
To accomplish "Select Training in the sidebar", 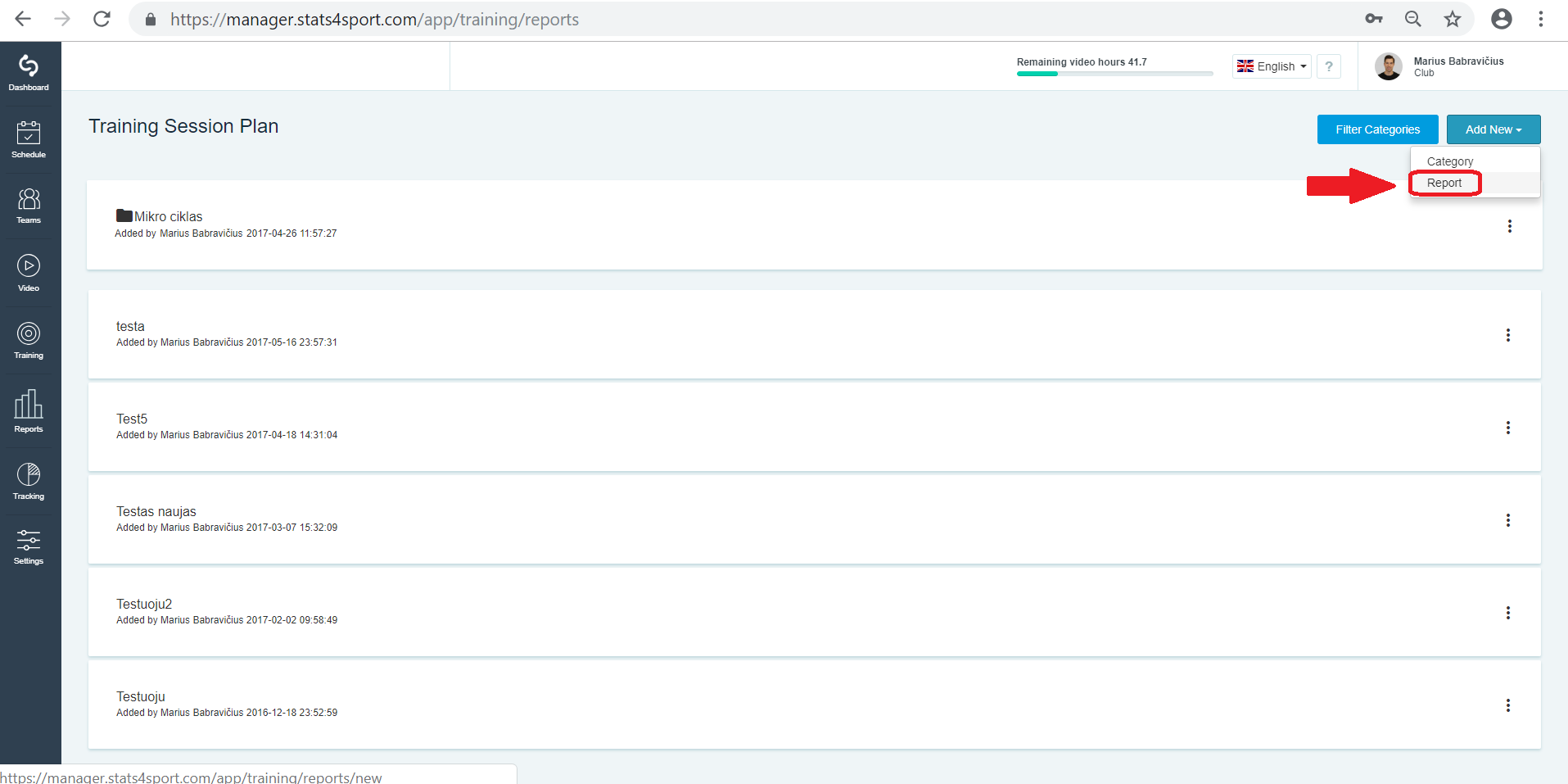I will 29,341.
